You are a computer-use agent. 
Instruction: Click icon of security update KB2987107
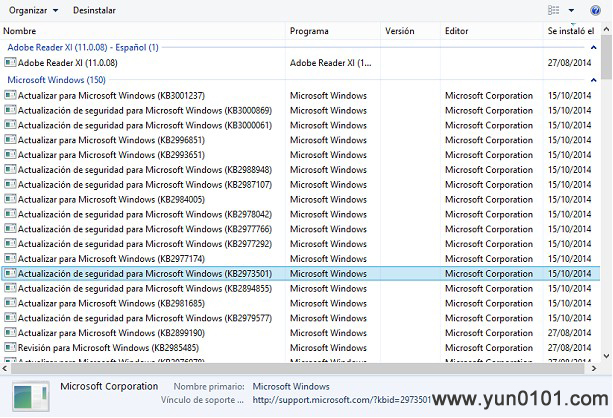pyautogui.click(x=10, y=184)
